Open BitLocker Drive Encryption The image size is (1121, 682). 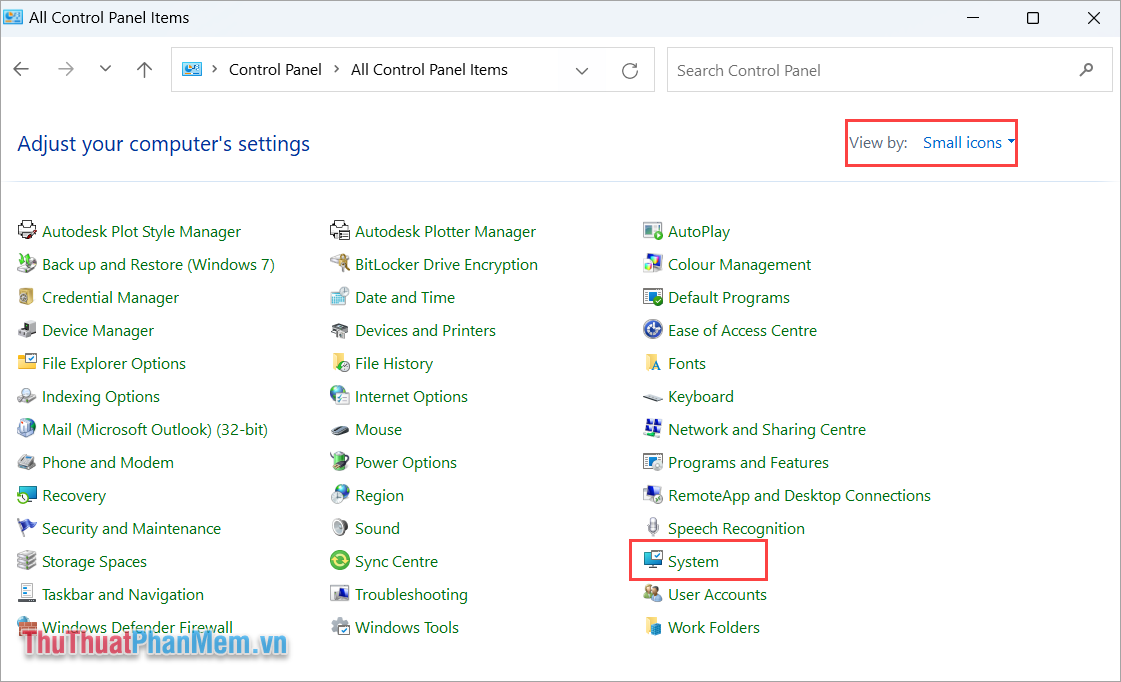pos(446,264)
